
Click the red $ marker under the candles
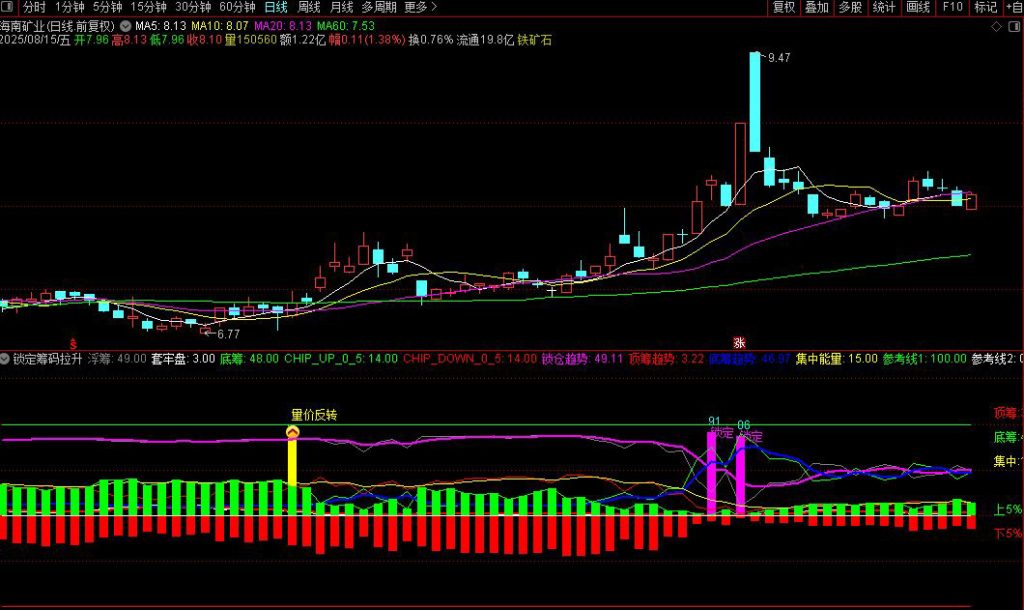[72, 342]
